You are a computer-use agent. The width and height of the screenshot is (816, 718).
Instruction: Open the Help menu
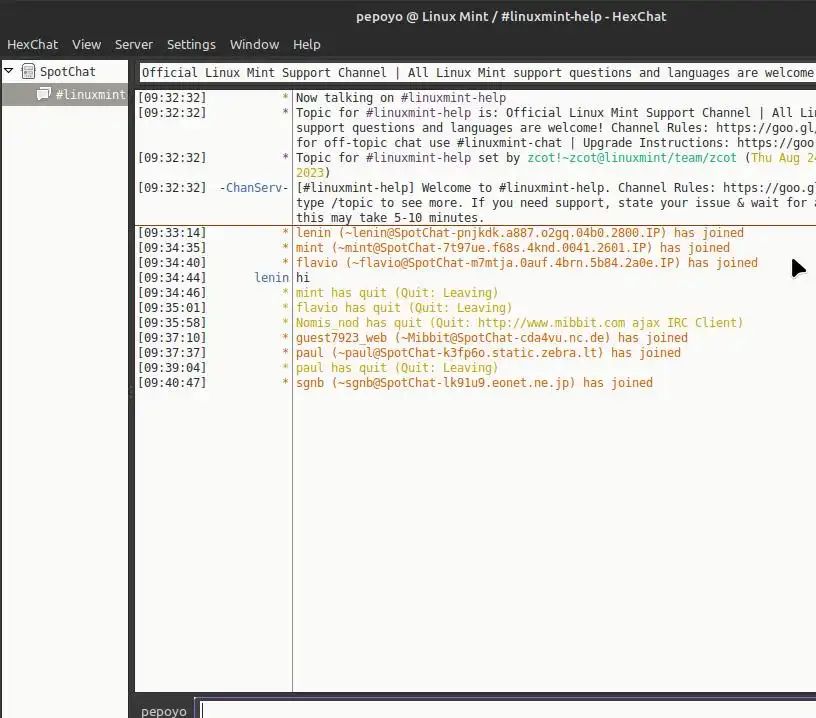pos(307,45)
